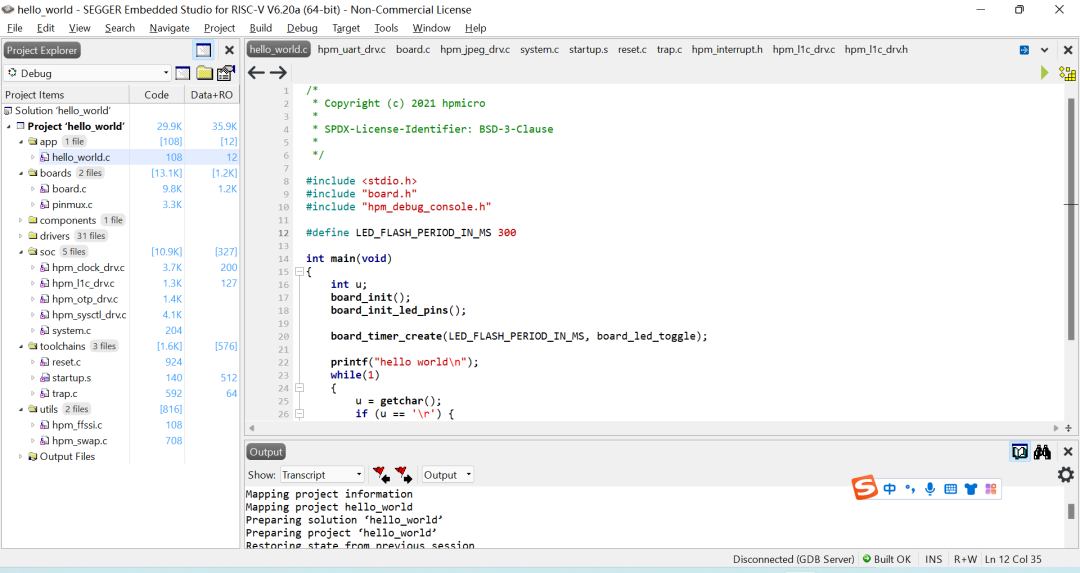The width and height of the screenshot is (1080, 573).
Task: Click the green run arrow in editor toolbar
Action: pyautogui.click(x=1045, y=73)
